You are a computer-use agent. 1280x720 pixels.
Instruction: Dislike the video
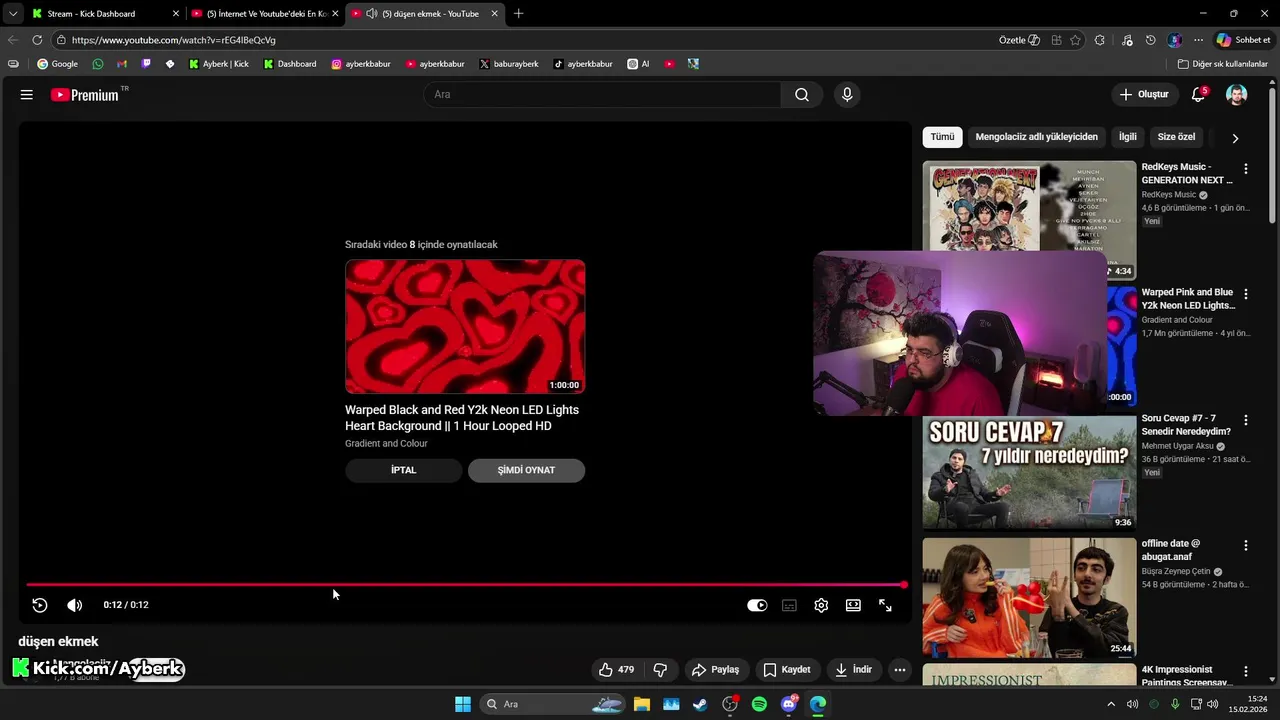(660, 670)
